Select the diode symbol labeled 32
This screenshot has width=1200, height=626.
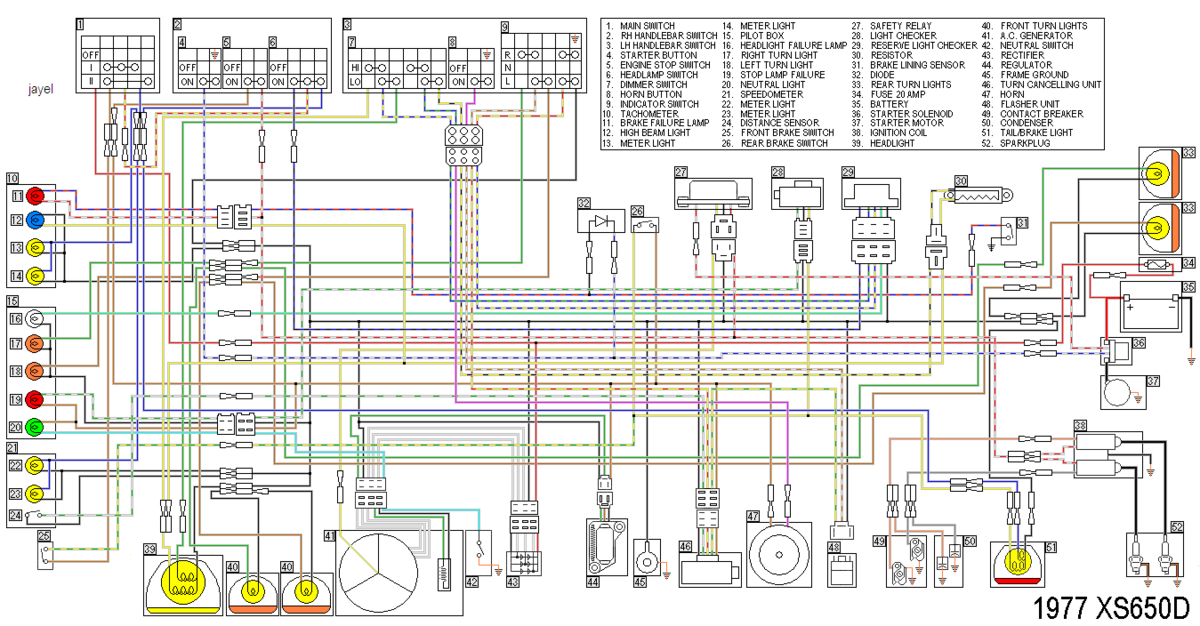pos(601,220)
